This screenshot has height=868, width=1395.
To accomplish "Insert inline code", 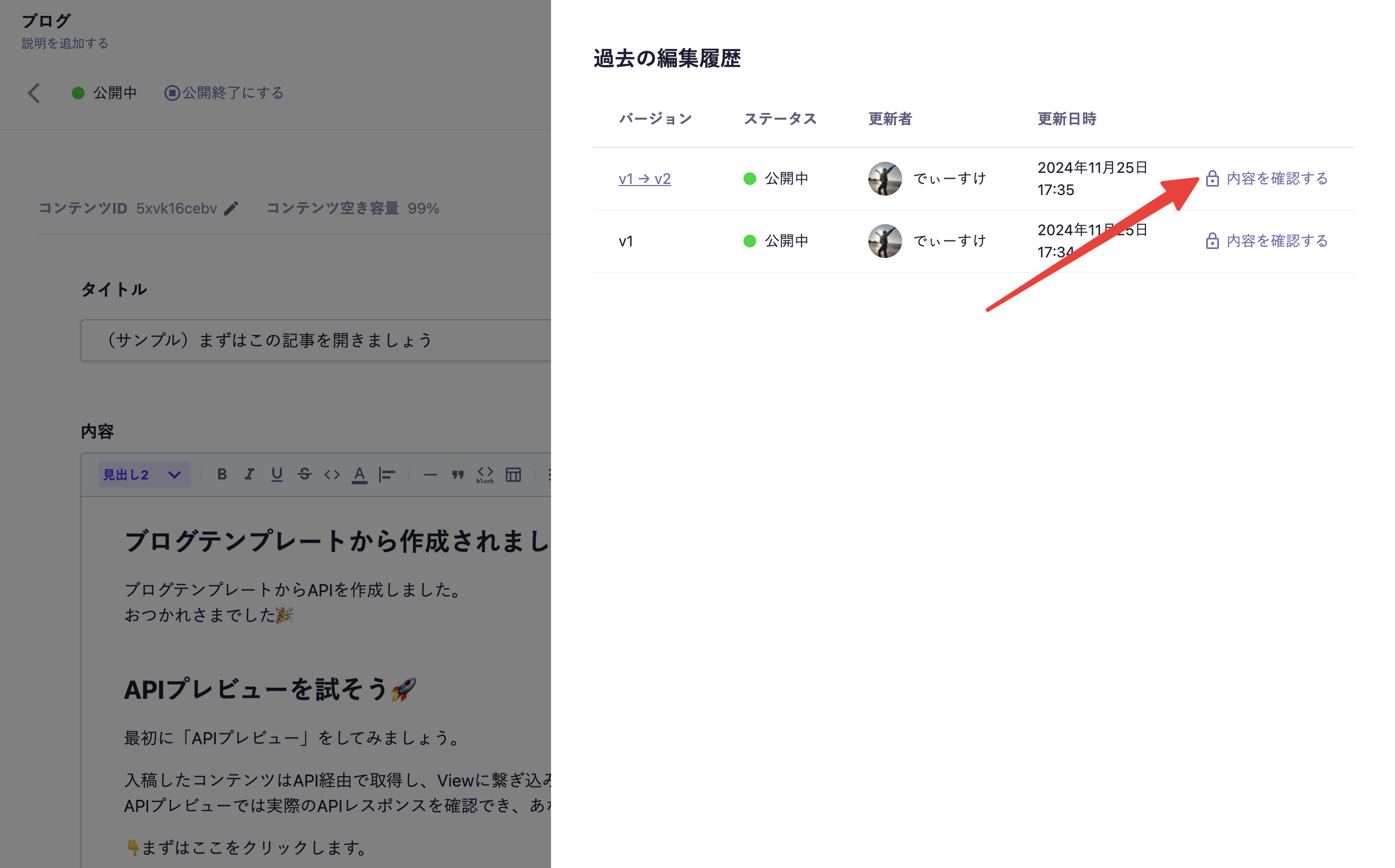I will pos(332,474).
